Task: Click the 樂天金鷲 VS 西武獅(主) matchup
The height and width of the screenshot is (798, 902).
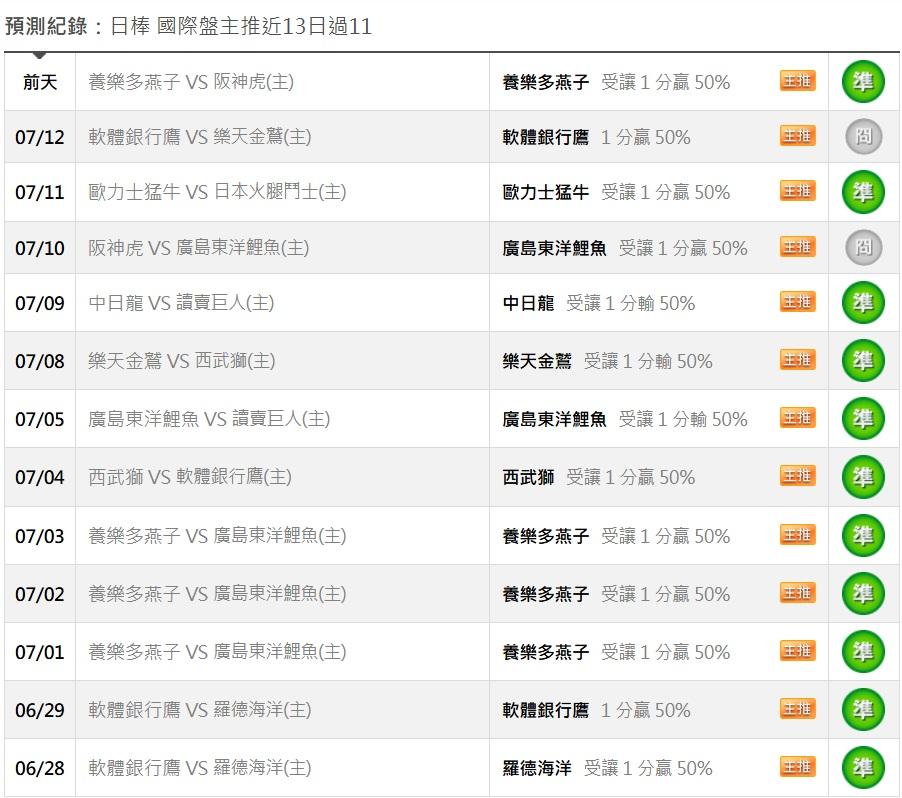Action: coord(182,361)
